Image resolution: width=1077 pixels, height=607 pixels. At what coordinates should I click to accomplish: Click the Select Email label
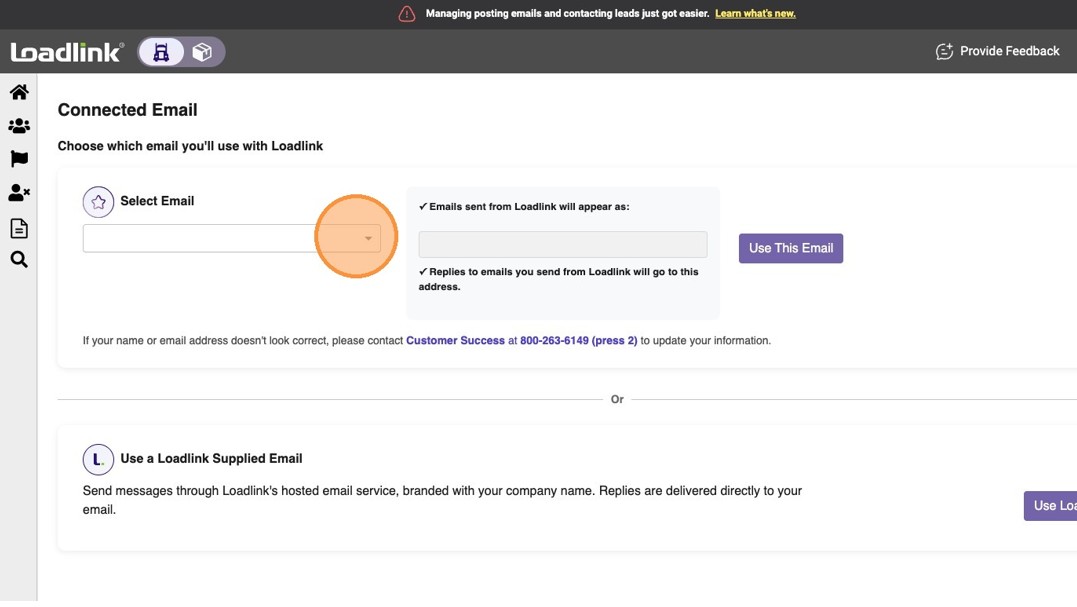coord(157,201)
